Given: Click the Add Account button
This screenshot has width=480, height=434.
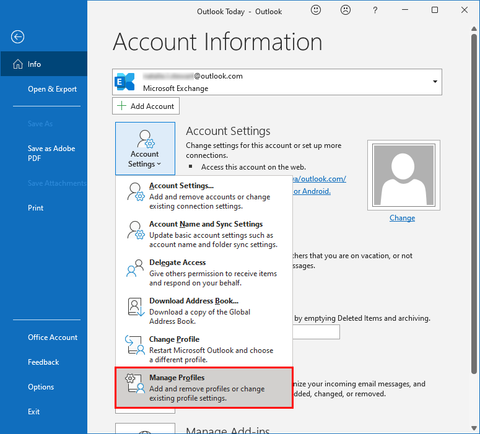Looking at the screenshot, I should pos(146,106).
